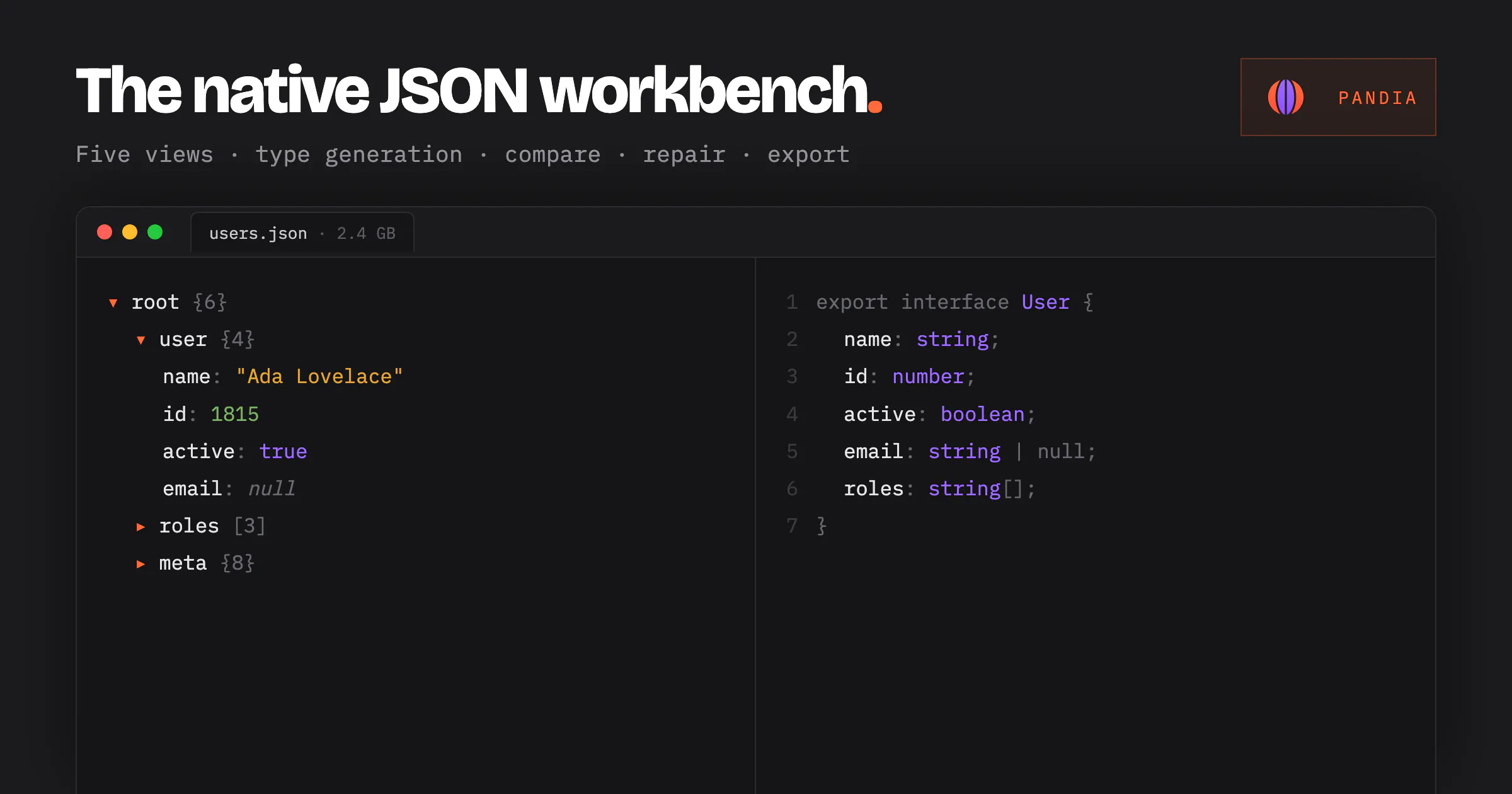Click the name: string; code line

(922, 340)
